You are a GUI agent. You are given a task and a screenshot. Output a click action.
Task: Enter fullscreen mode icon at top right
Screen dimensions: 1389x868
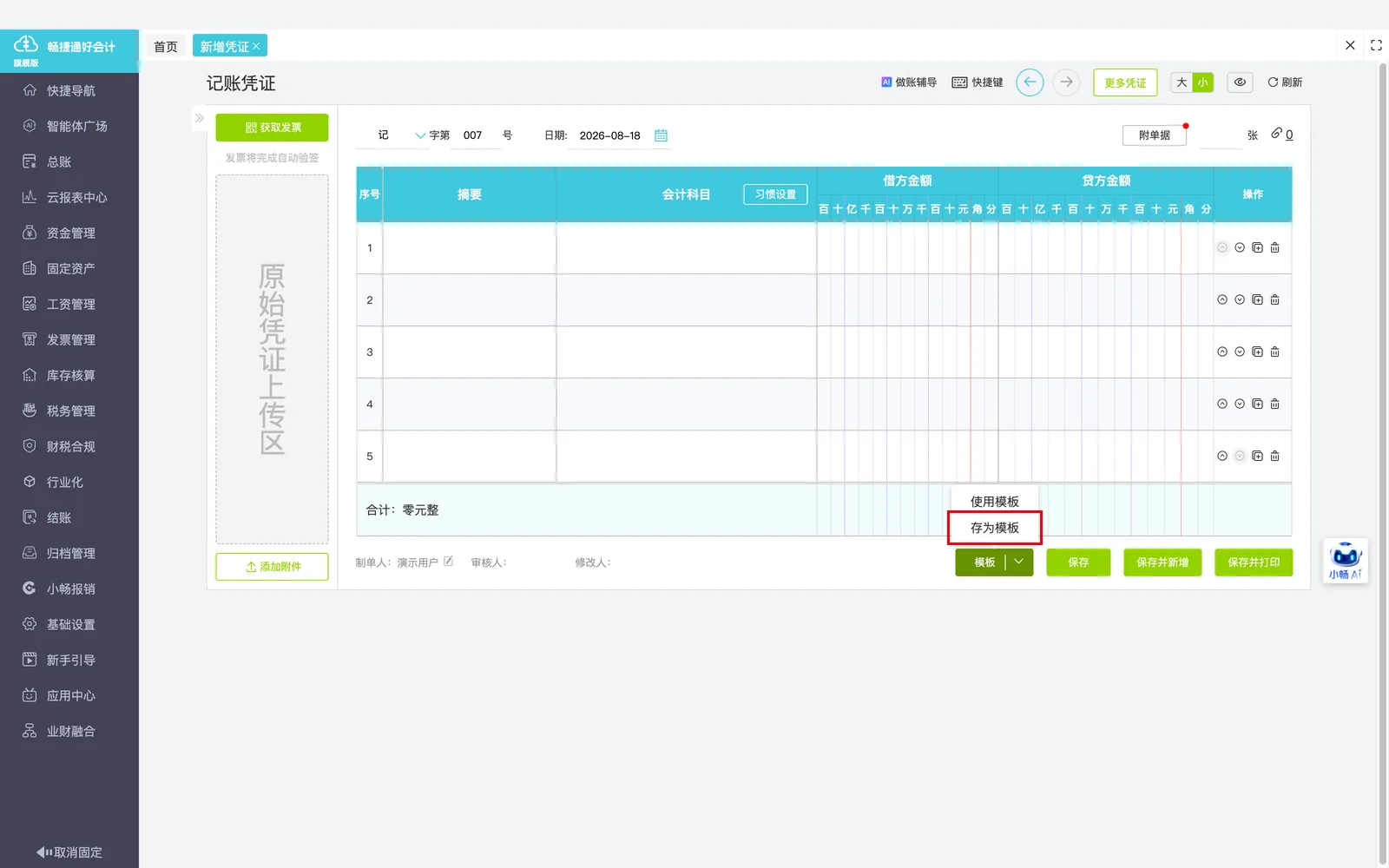[1376, 45]
